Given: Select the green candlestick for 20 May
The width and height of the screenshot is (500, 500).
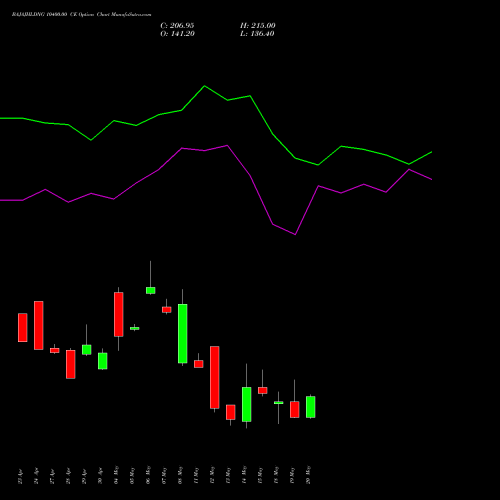Looking at the screenshot, I should pos(311,407).
